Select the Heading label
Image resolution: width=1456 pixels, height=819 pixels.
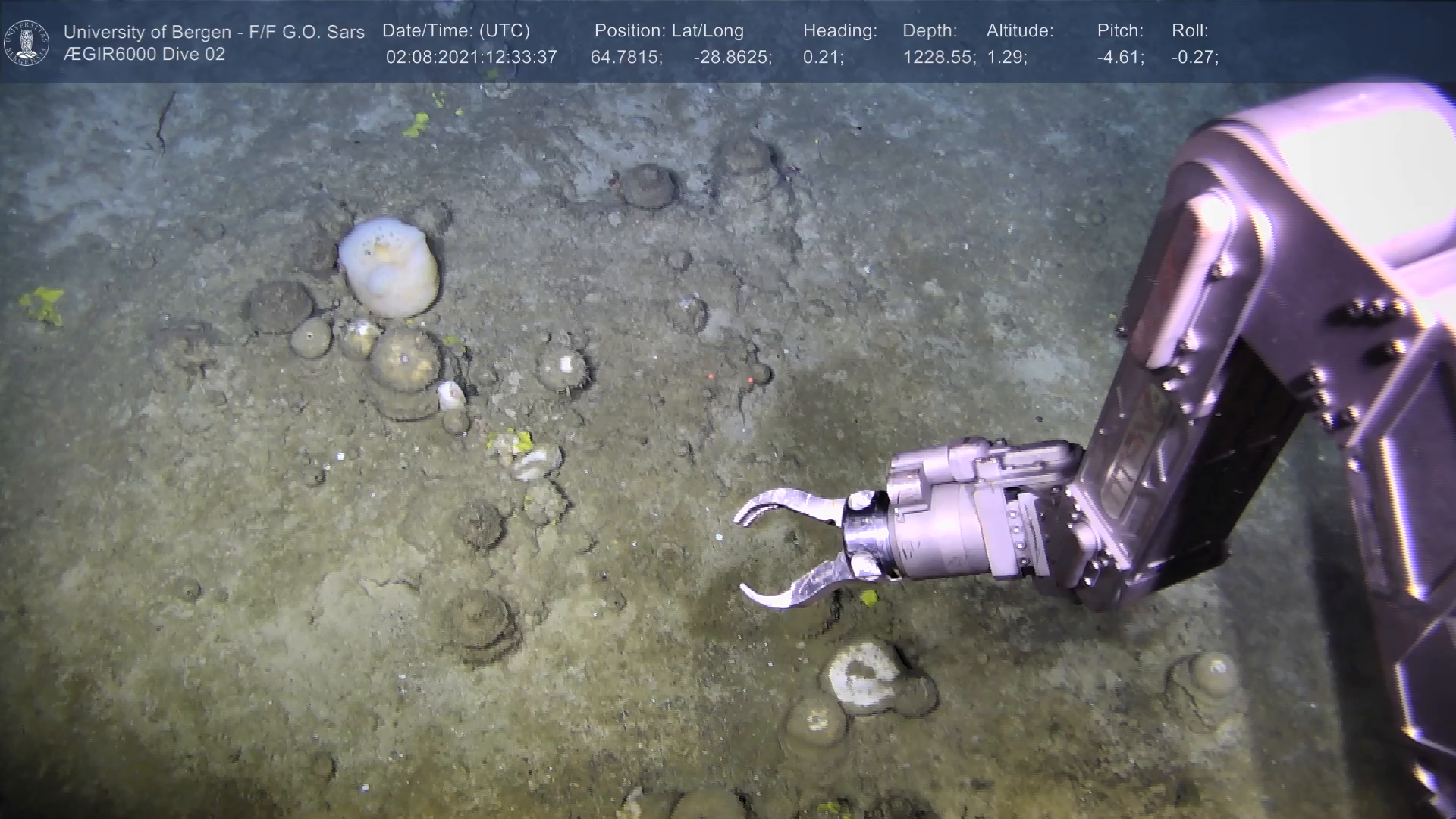(839, 31)
